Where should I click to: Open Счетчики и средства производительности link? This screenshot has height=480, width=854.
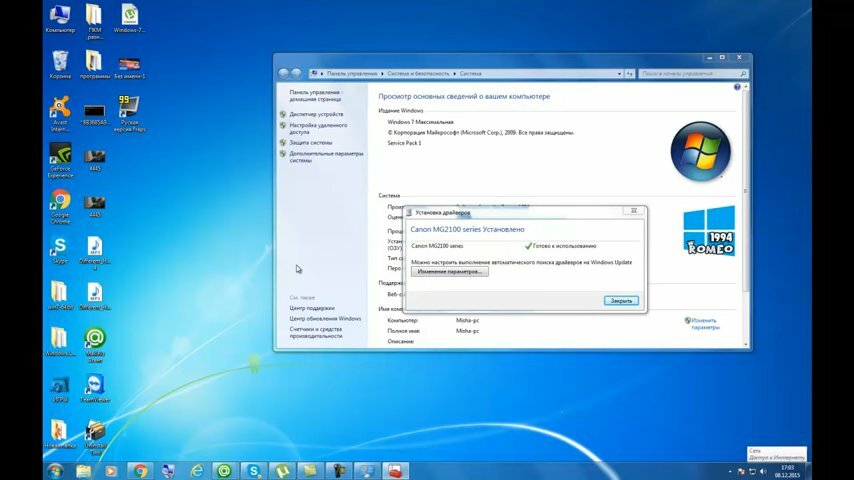click(316, 332)
